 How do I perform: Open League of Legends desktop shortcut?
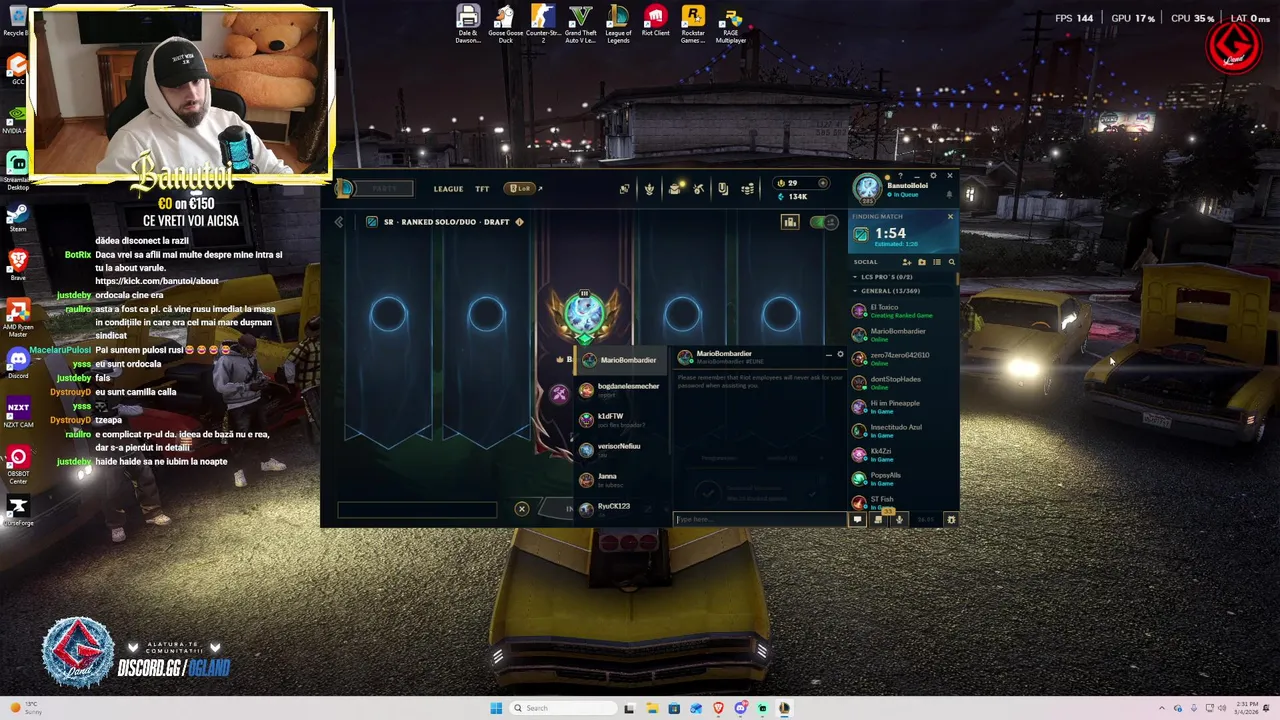coord(618,24)
